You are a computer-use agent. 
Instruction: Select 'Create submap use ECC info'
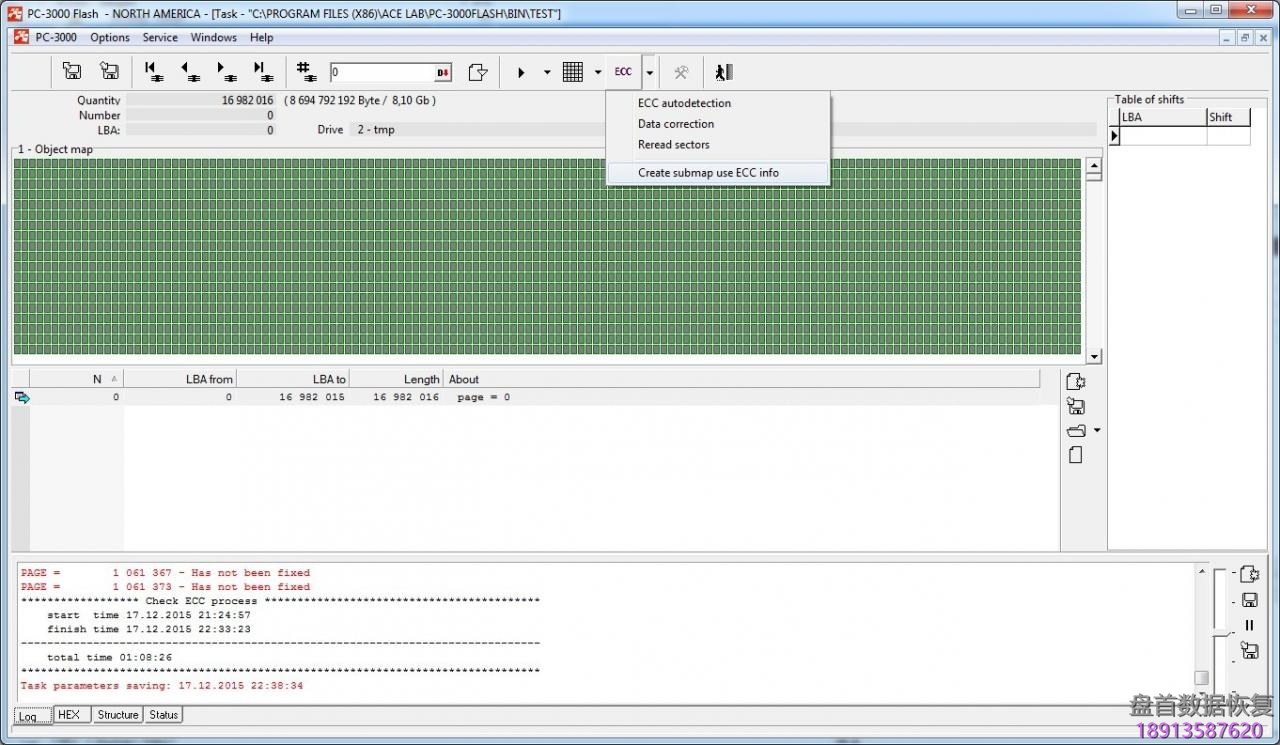point(708,173)
